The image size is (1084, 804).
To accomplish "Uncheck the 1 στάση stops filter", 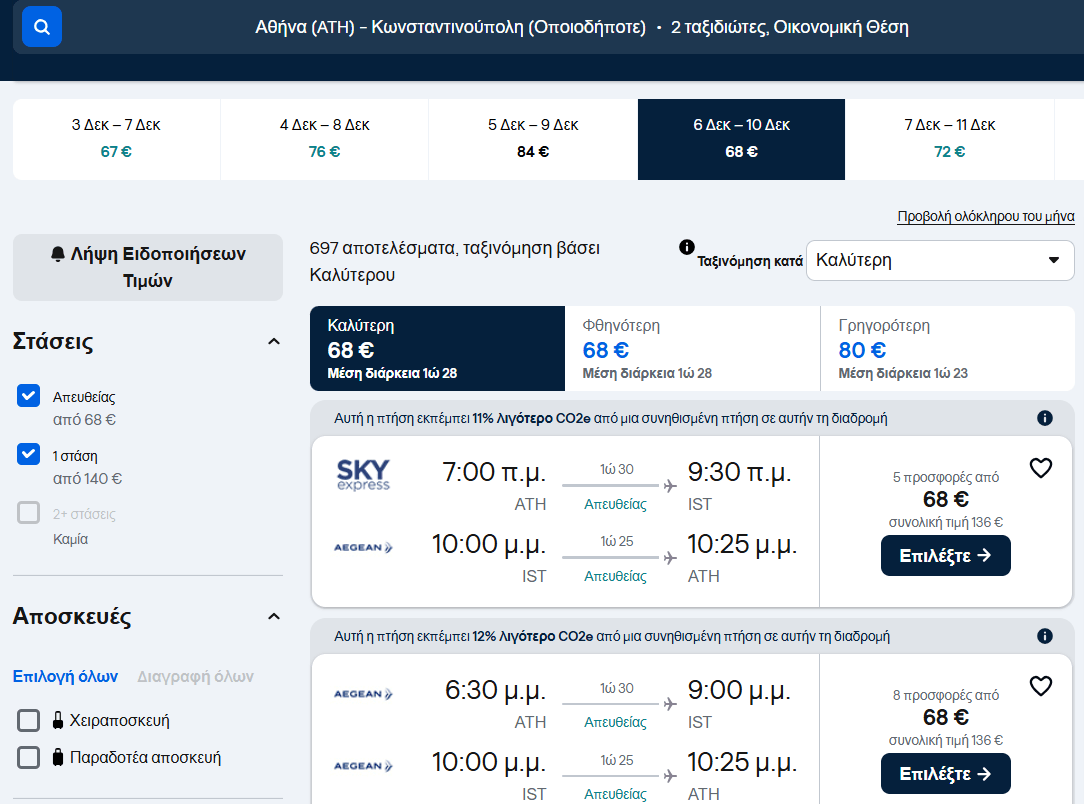I will click(x=28, y=455).
